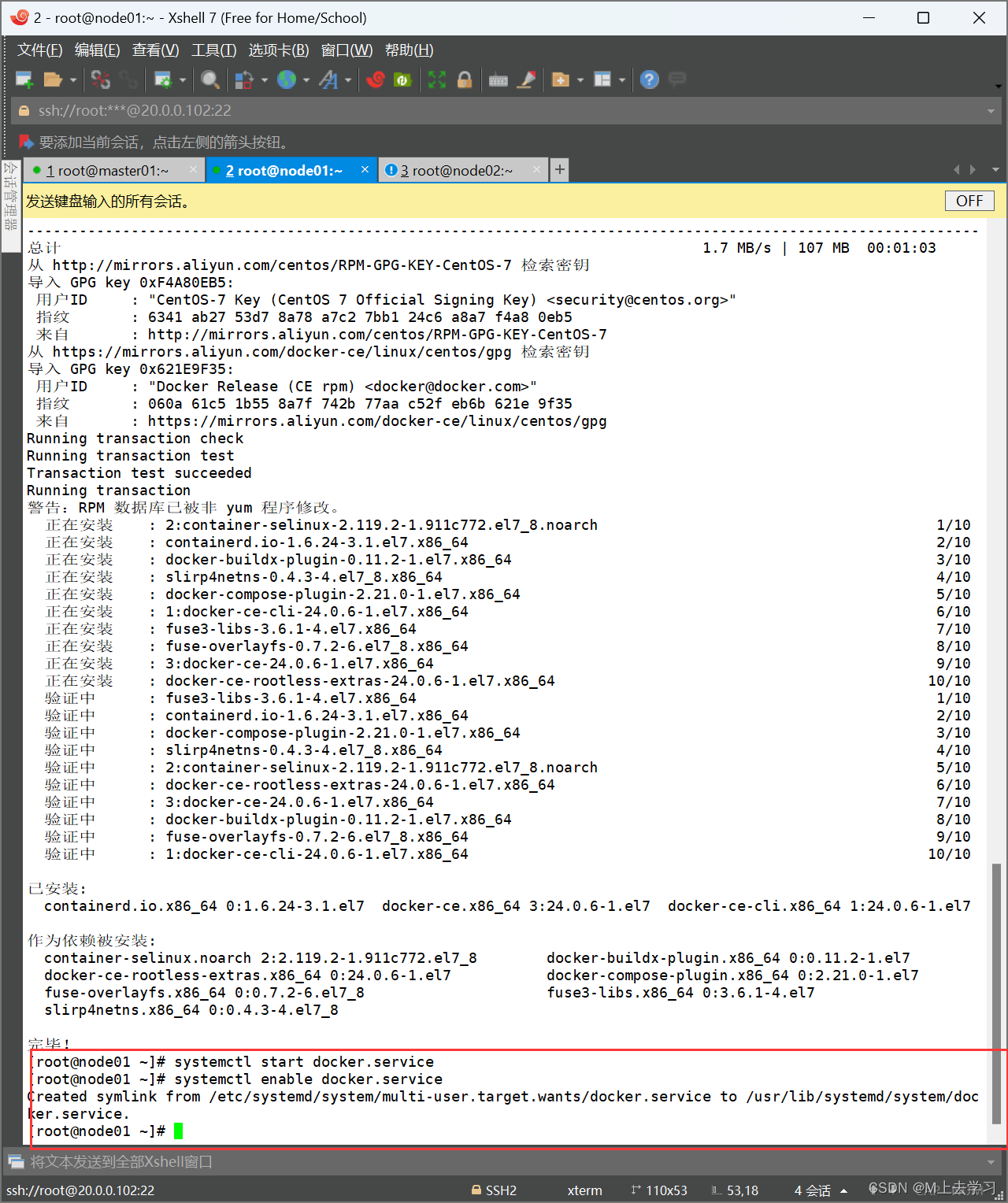Screen dimensions: 1008x1203
Task: Open the session Properties toolbar icon
Action: click(163, 80)
